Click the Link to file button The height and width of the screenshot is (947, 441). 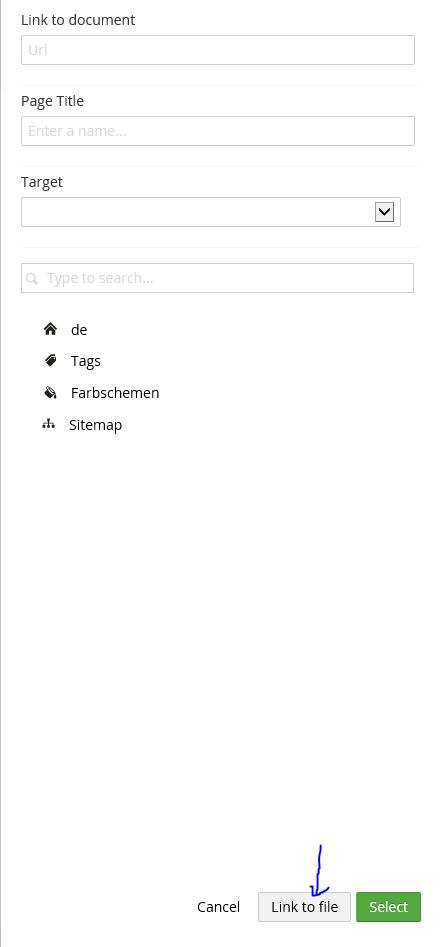coord(304,907)
